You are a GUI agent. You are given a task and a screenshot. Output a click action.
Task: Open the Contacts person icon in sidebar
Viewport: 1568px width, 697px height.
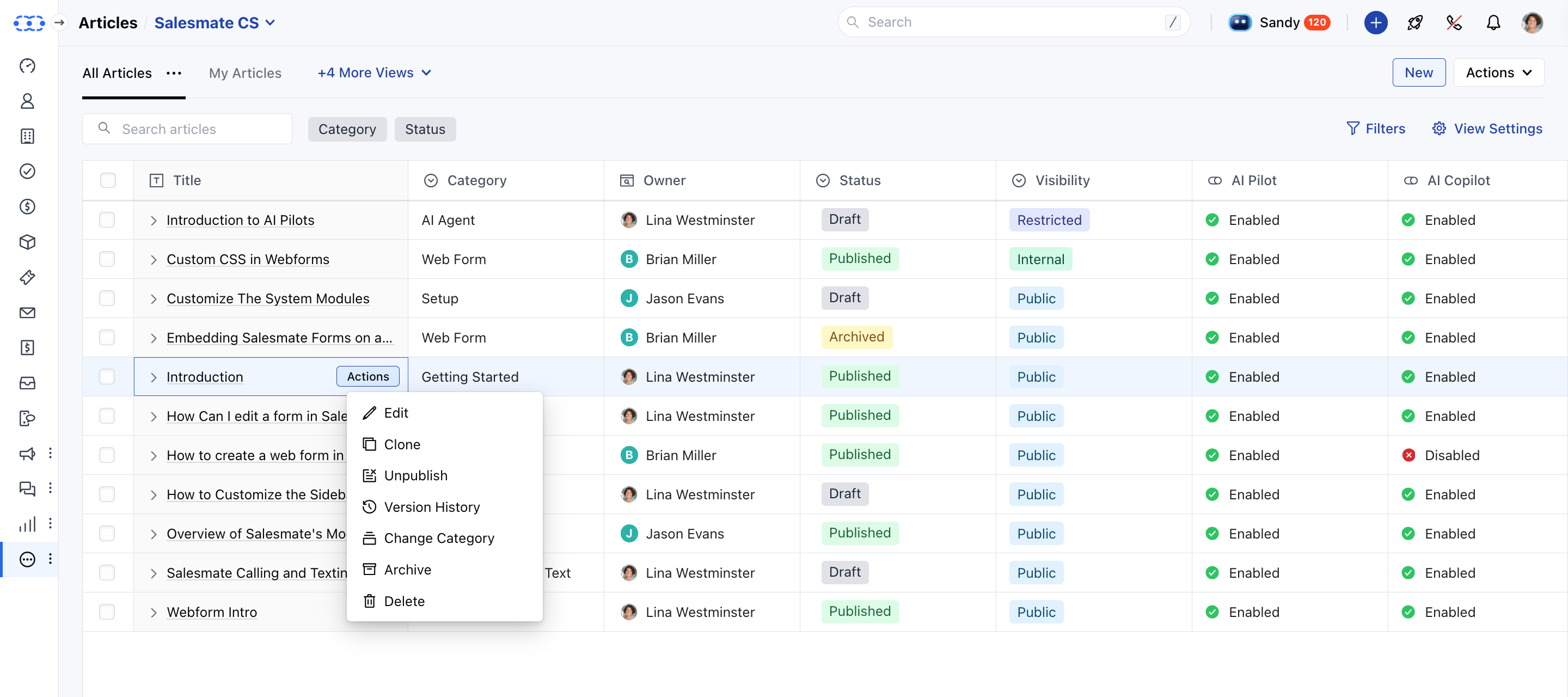point(27,101)
